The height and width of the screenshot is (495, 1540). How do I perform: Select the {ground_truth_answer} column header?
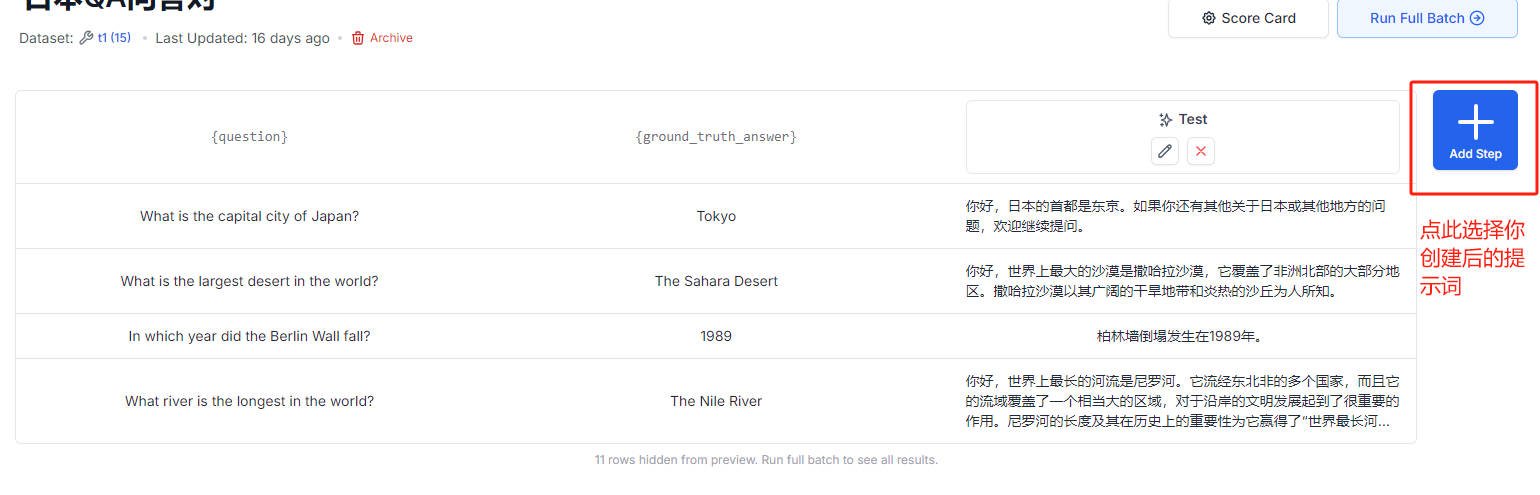click(716, 136)
